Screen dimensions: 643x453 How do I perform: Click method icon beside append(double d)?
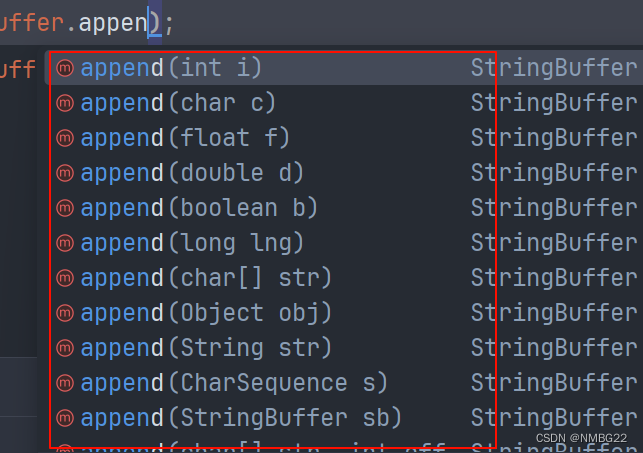(x=65, y=173)
